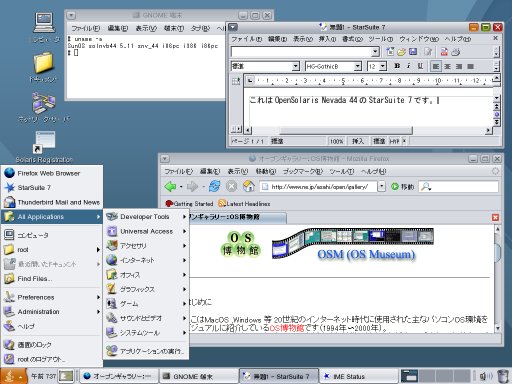Expand Preferences submenu in launch menu
Image resolution: width=512 pixels, height=384 pixels.
[x=52, y=297]
